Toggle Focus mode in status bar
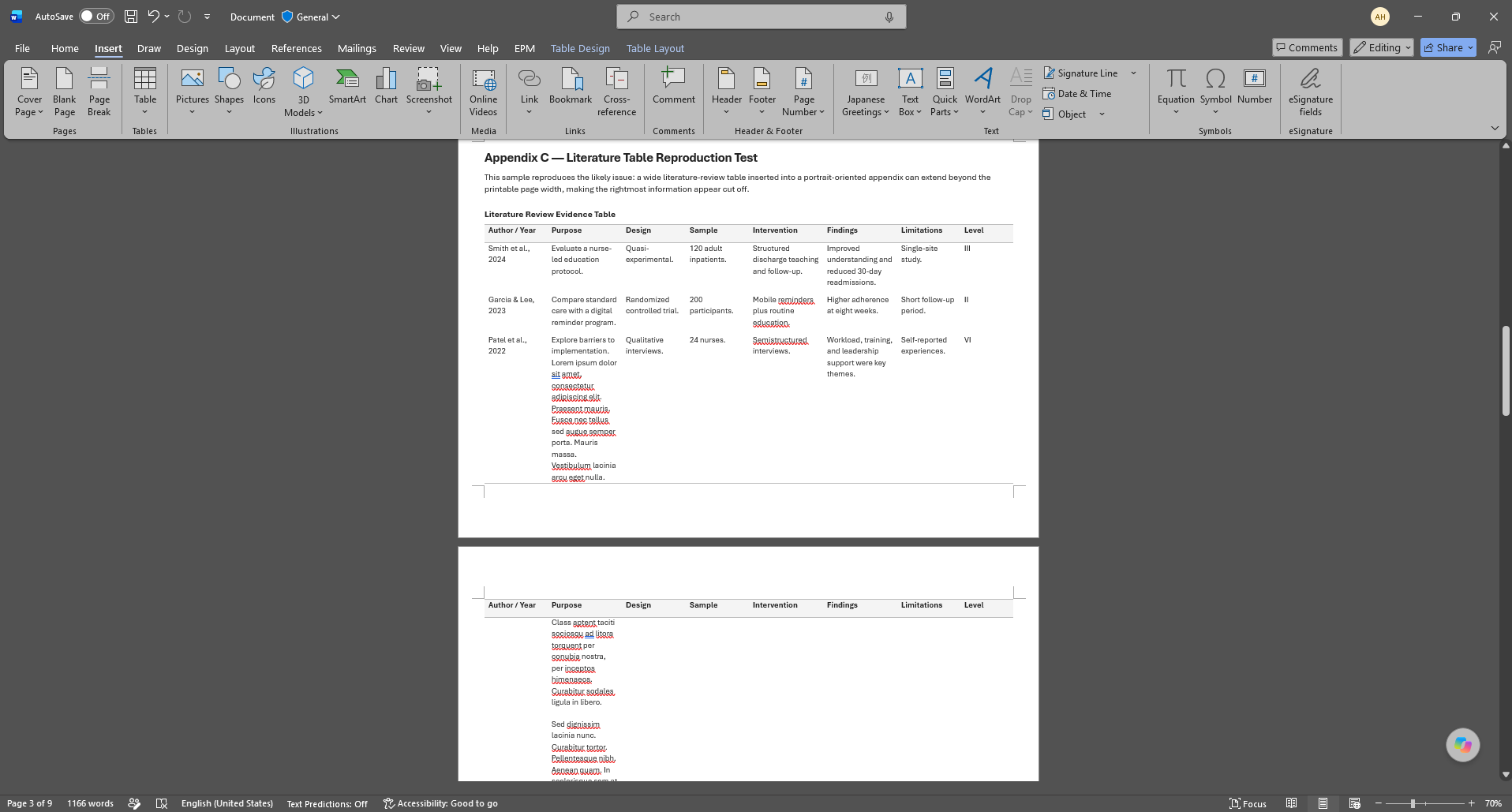Screen dimensions: 1512x812 pos(1248,803)
